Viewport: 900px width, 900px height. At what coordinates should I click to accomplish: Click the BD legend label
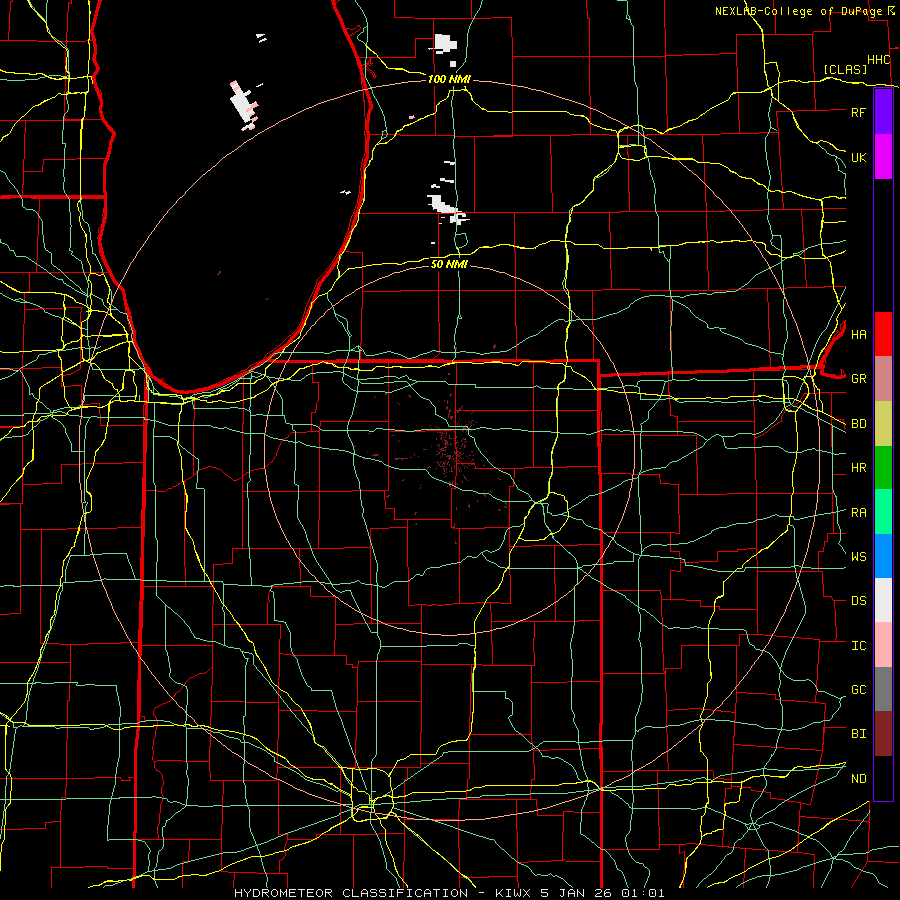coord(858,424)
